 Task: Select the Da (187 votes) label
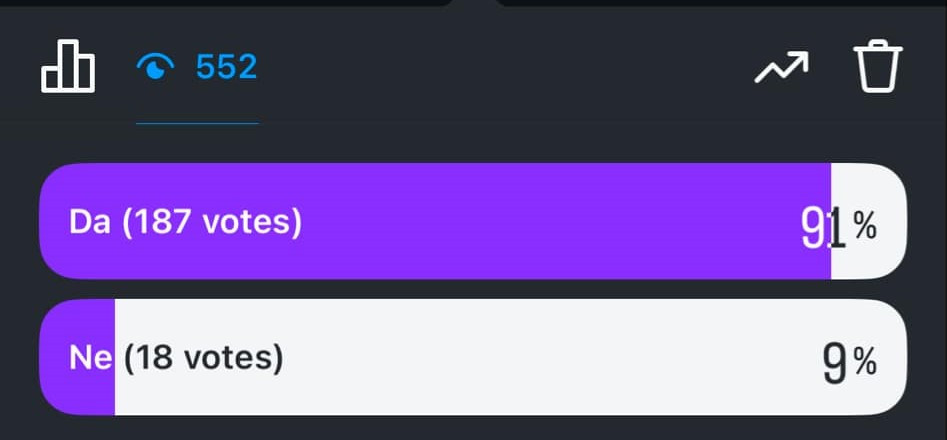pos(185,222)
